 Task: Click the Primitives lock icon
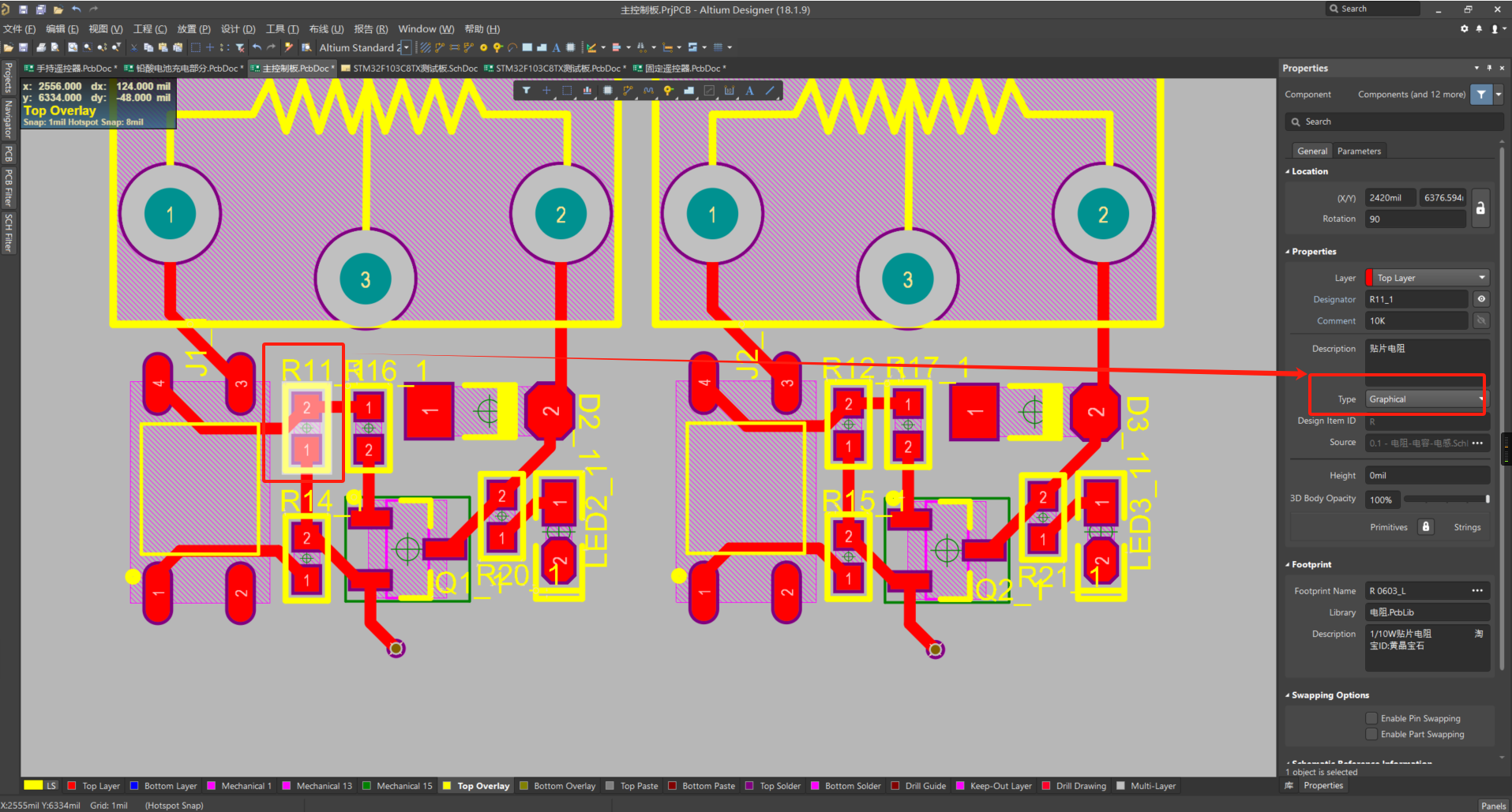pos(1425,527)
